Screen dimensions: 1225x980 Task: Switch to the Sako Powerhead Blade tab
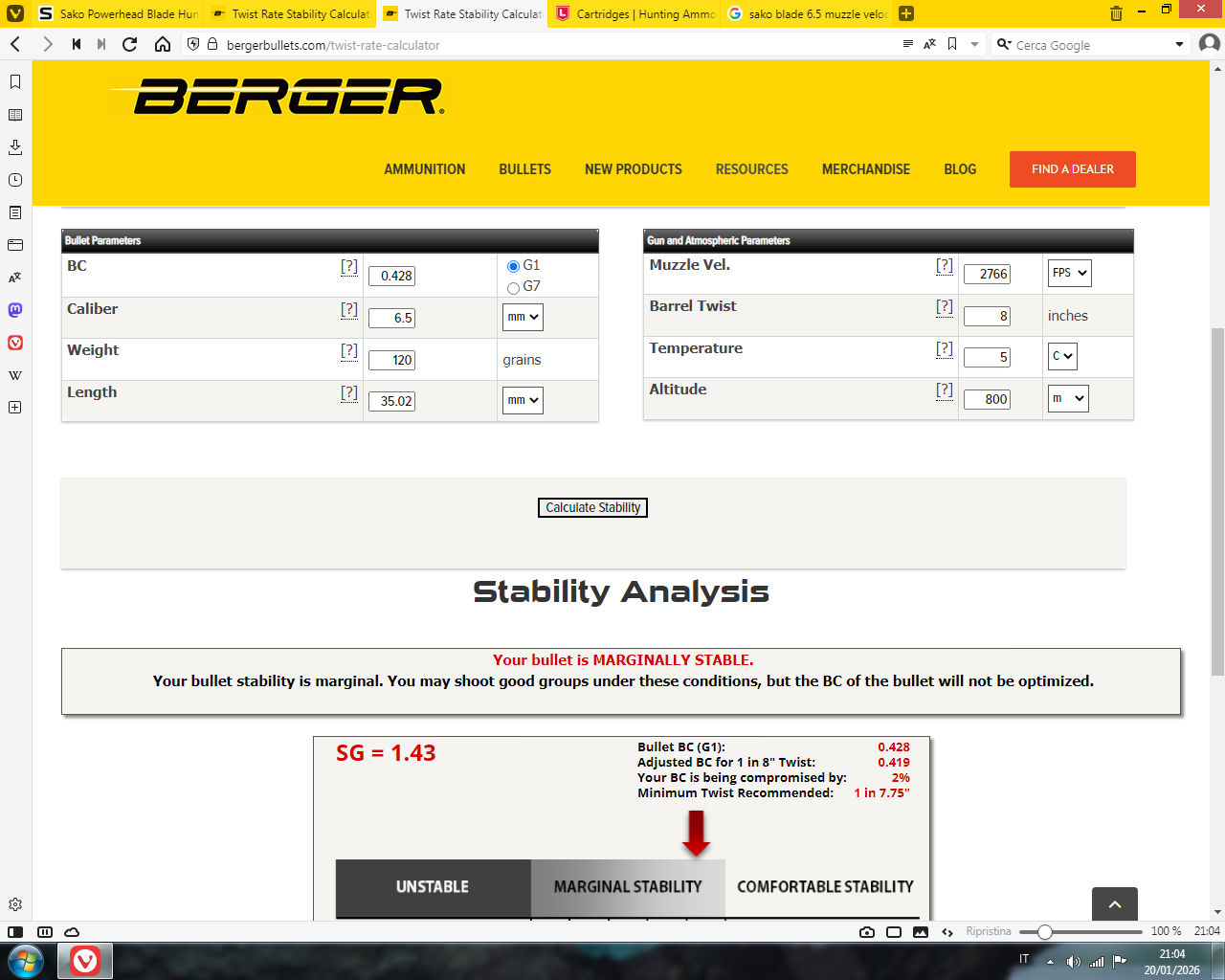click(x=117, y=13)
